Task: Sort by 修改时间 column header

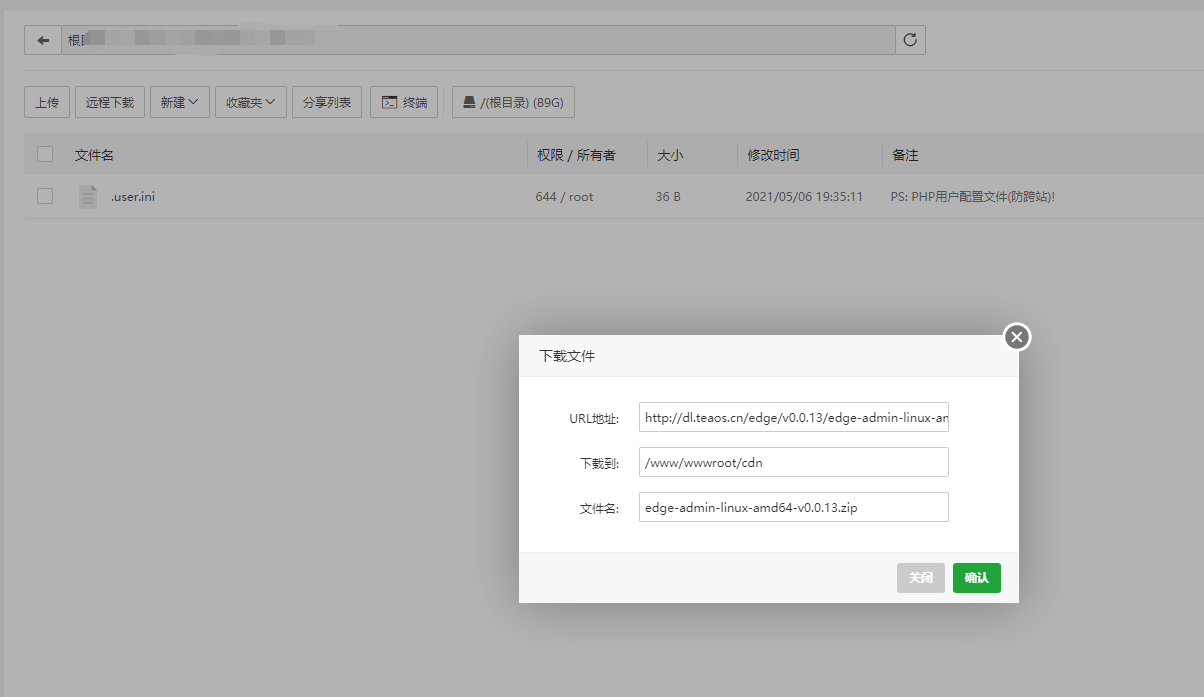Action: 772,155
